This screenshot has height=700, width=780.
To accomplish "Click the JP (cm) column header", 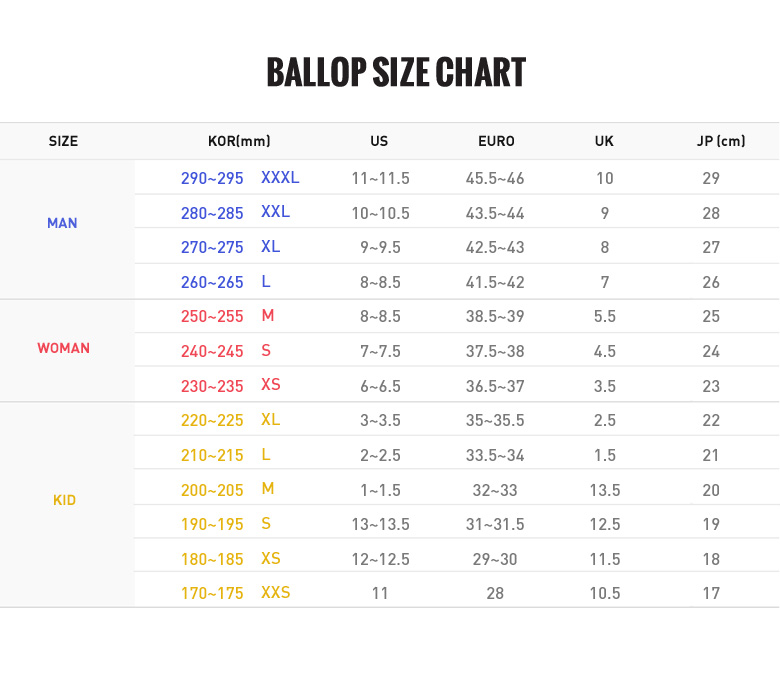I will click(x=721, y=142).
